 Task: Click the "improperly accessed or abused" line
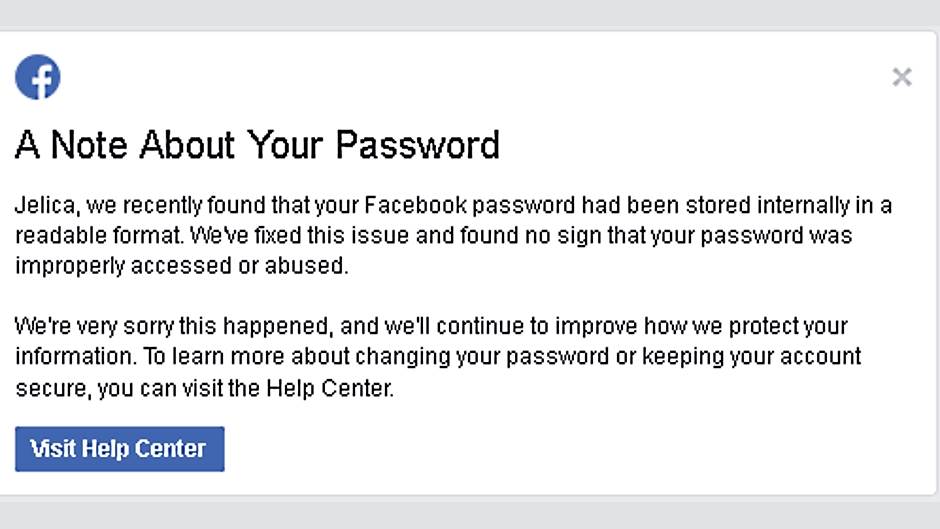coord(181,266)
